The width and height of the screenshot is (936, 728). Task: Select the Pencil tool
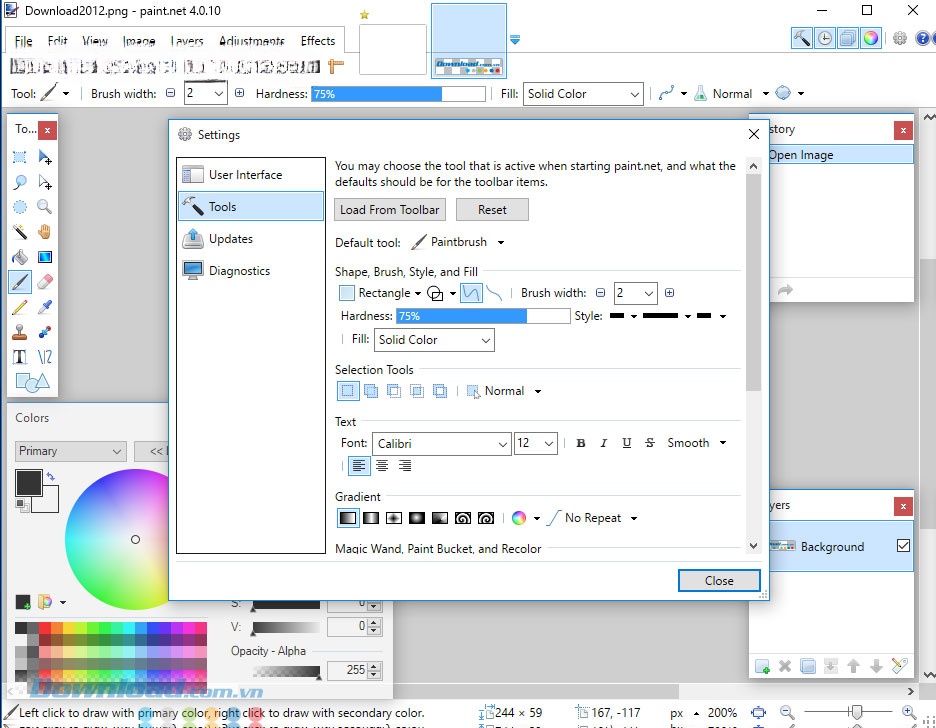point(20,307)
